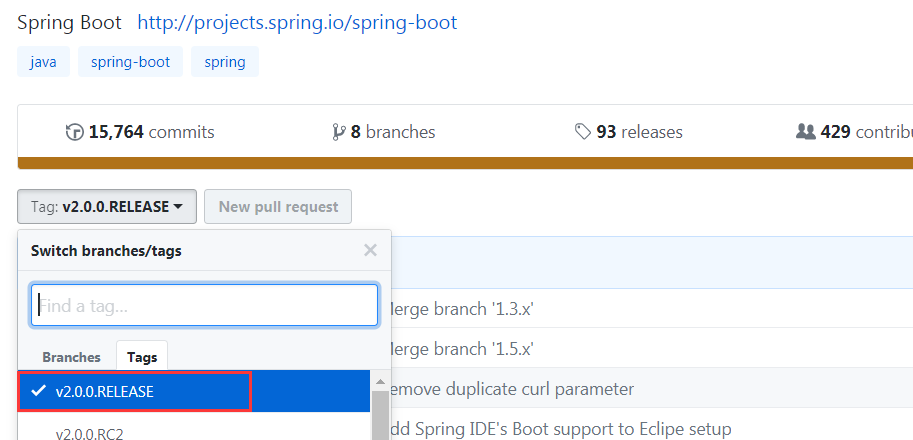913x440 pixels.
Task: View the 8 branches list
Action: coord(384,132)
